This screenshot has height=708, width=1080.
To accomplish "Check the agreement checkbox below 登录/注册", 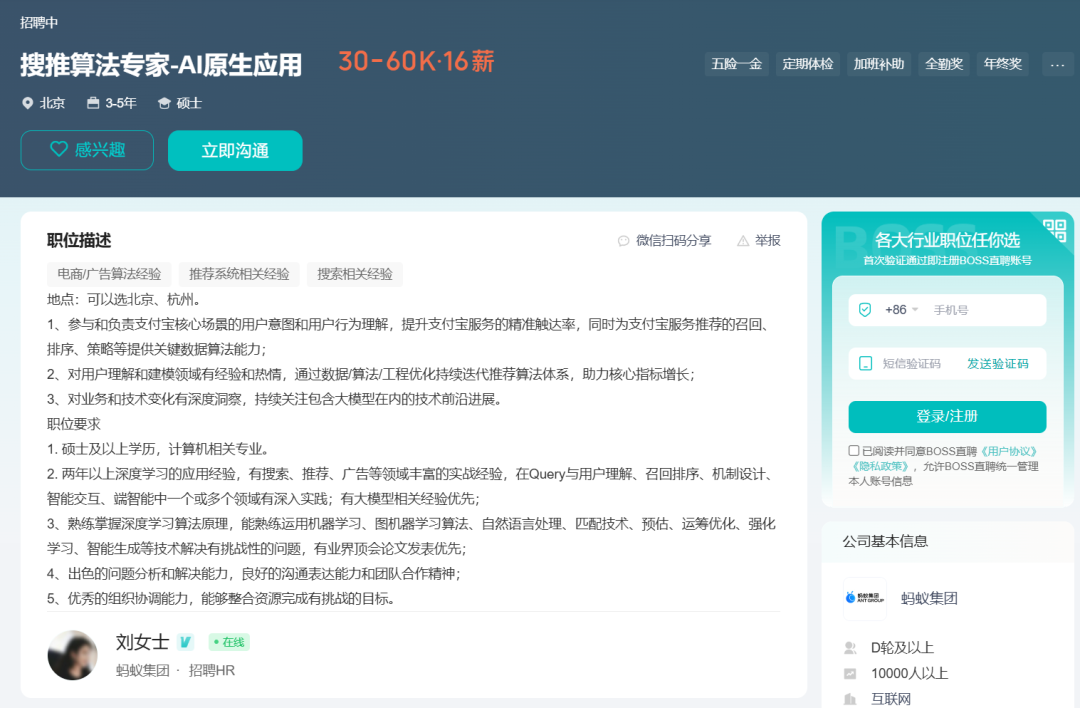I will [x=853, y=449].
